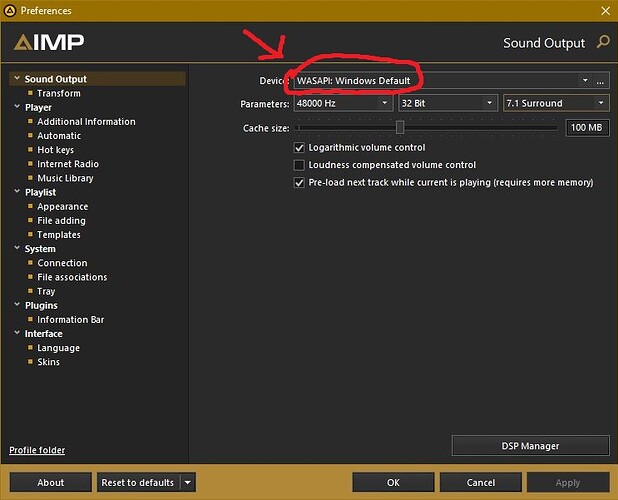Collapse the Player tree section
Image resolution: width=618 pixels, height=500 pixels.
[x=17, y=107]
